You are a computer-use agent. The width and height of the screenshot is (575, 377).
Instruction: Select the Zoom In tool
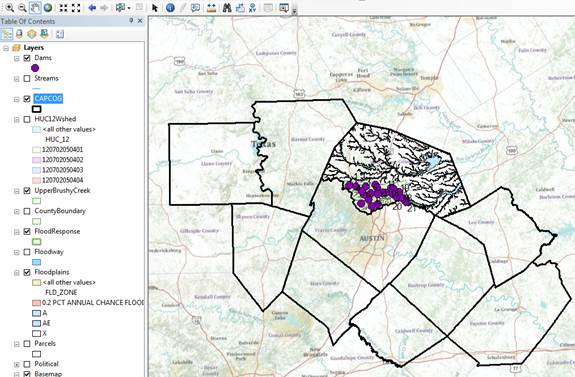pos(10,7)
